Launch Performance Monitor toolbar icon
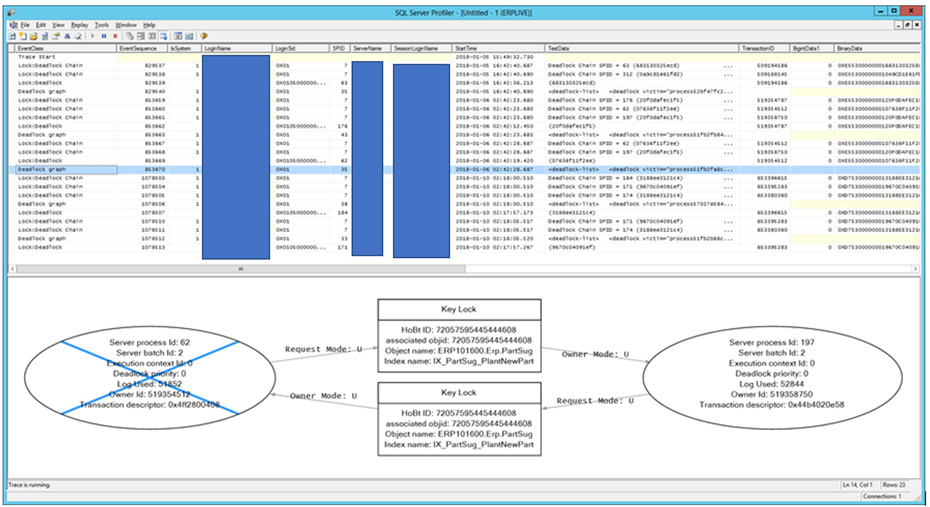The height and width of the screenshot is (507, 930). 189,36
